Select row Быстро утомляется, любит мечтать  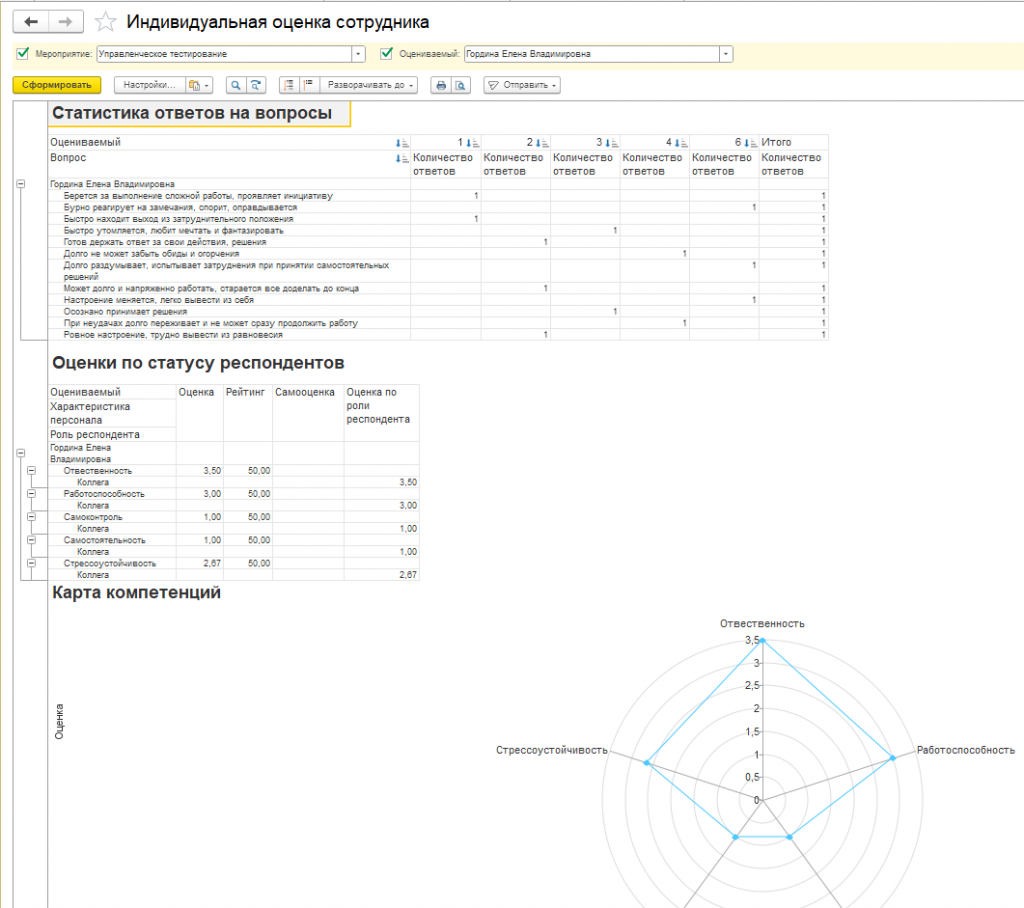coord(439,231)
